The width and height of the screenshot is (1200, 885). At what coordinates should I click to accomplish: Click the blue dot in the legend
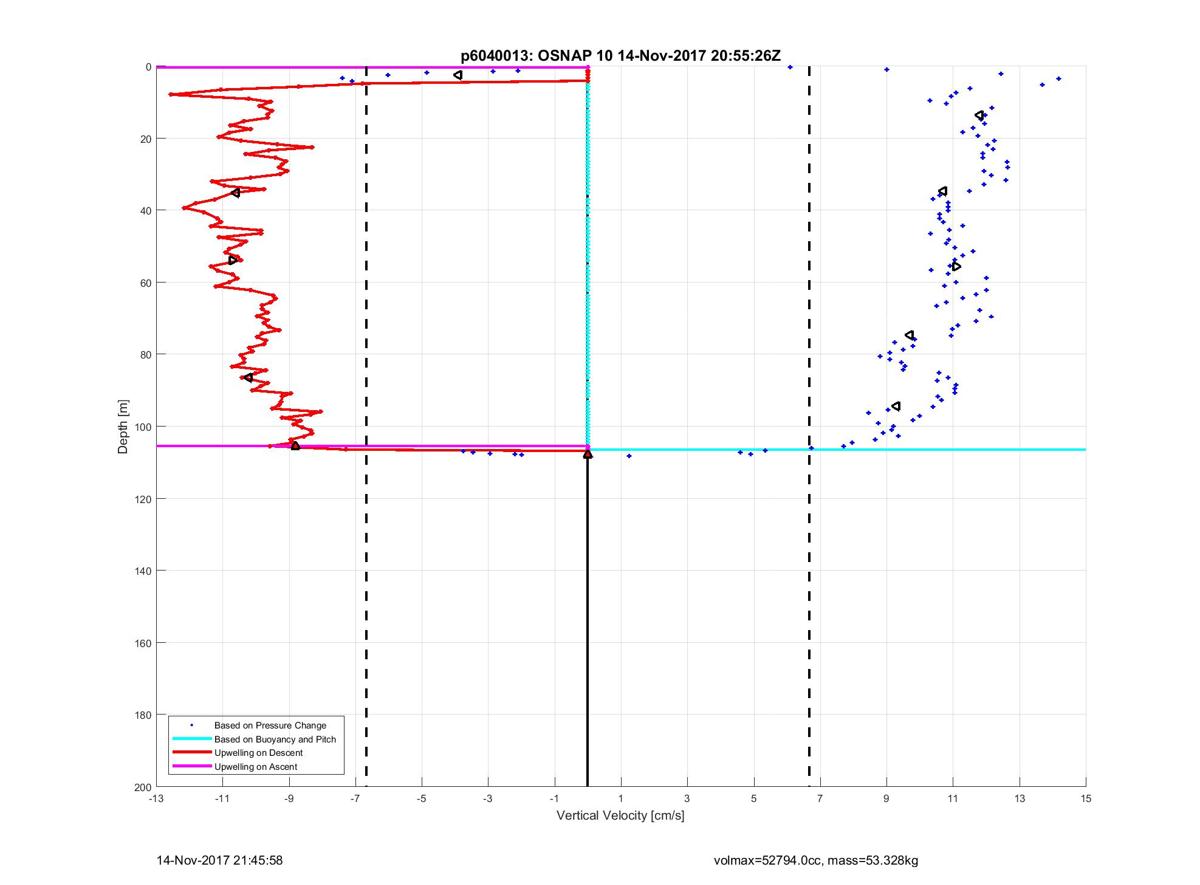(x=192, y=724)
